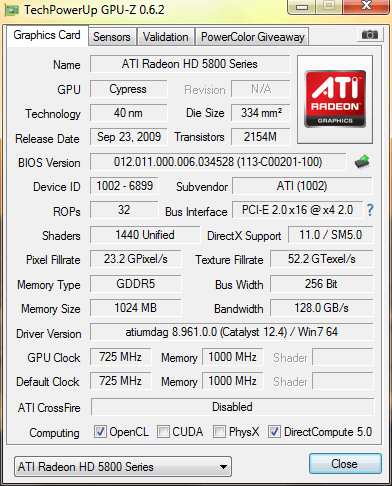Image resolution: width=392 pixels, height=486 pixels.
Task: Click the Driver Version field
Action: (232, 332)
